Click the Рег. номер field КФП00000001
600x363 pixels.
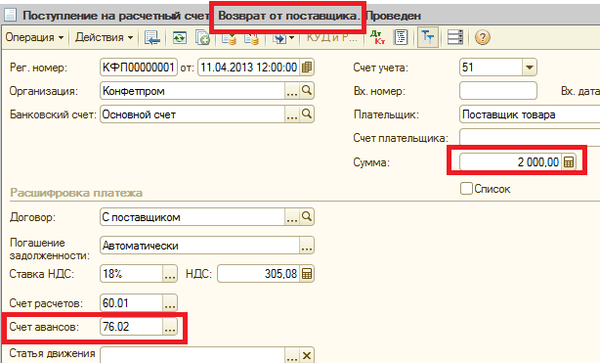click(139, 68)
